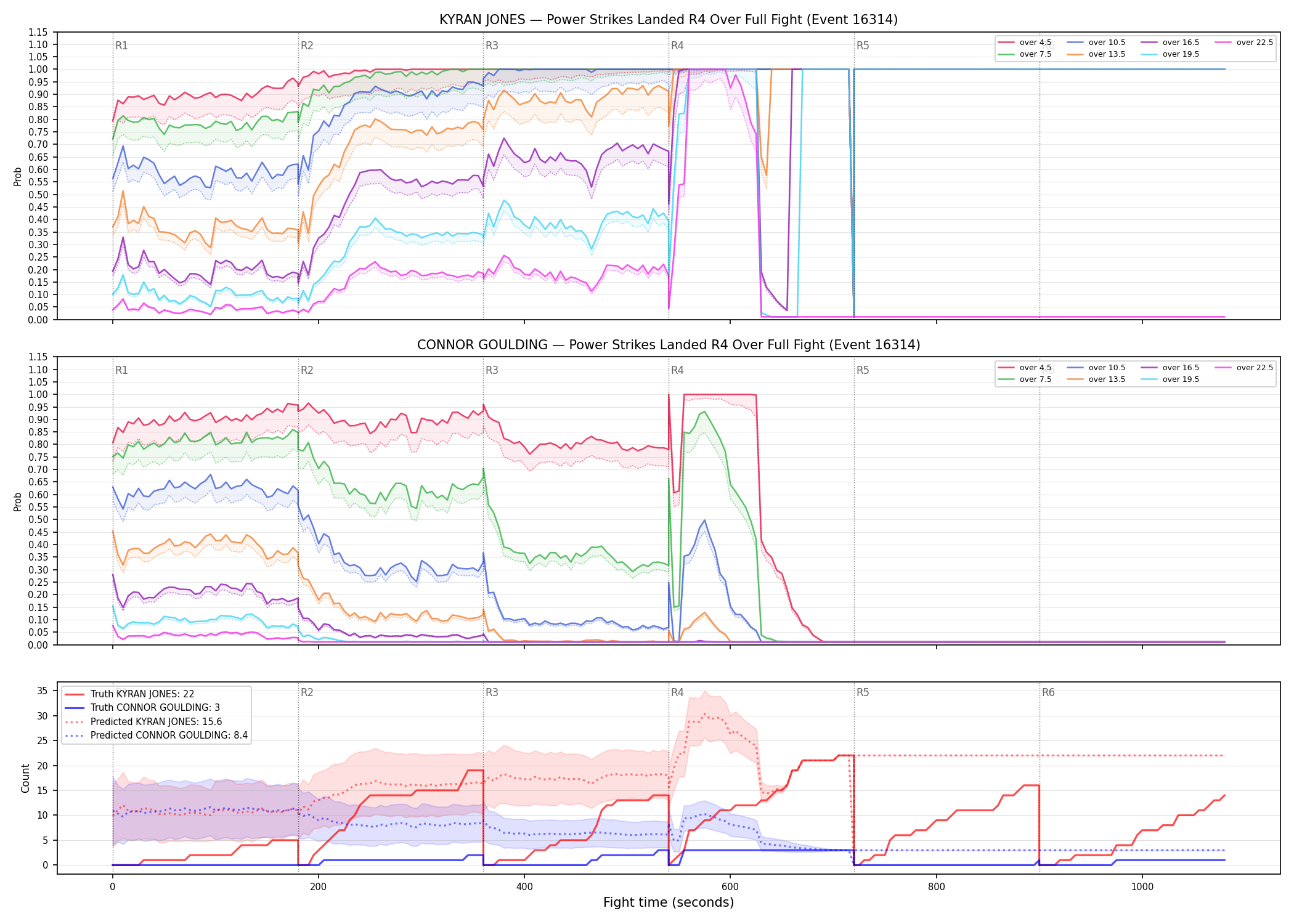Image resolution: width=1294 pixels, height=924 pixels.
Task: Click 'over 22.5' label in KYRAN JONES legend
Action: tap(1255, 43)
